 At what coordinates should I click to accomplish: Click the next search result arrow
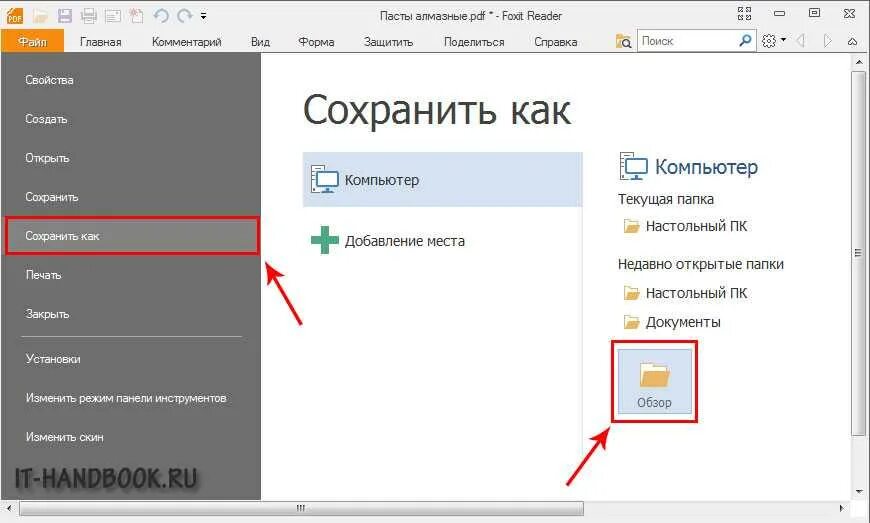tap(827, 41)
